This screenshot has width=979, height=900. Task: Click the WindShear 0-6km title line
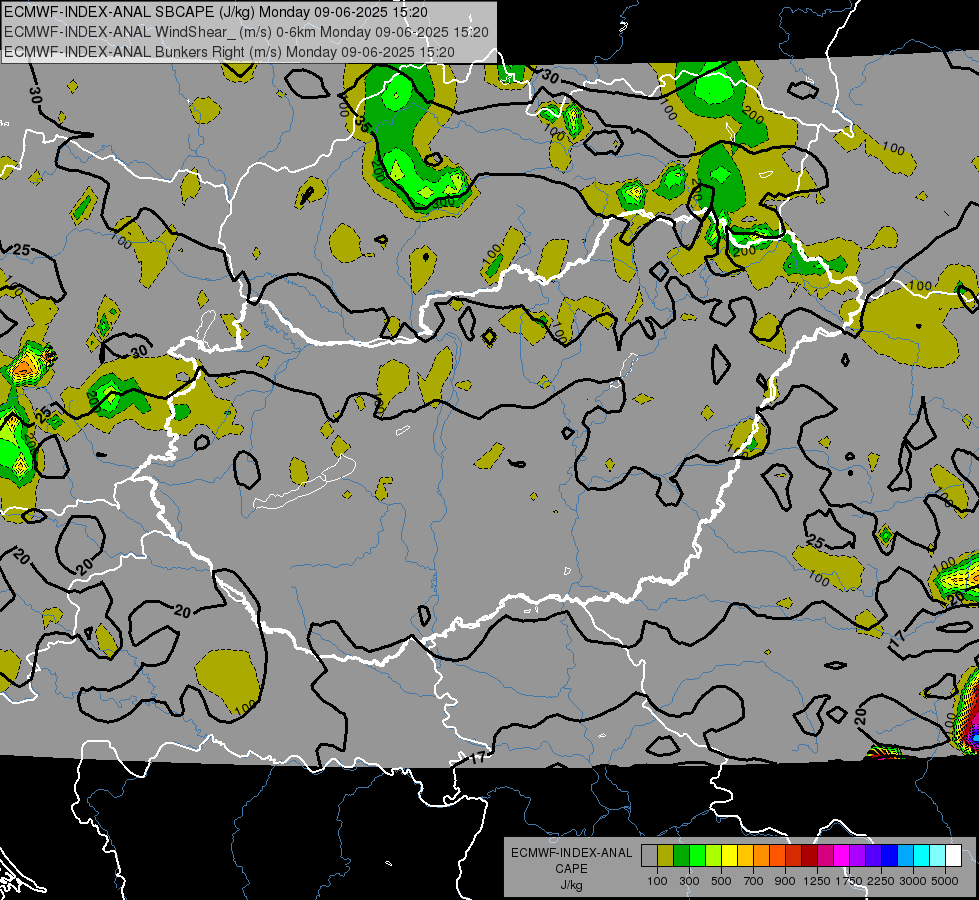246,32
